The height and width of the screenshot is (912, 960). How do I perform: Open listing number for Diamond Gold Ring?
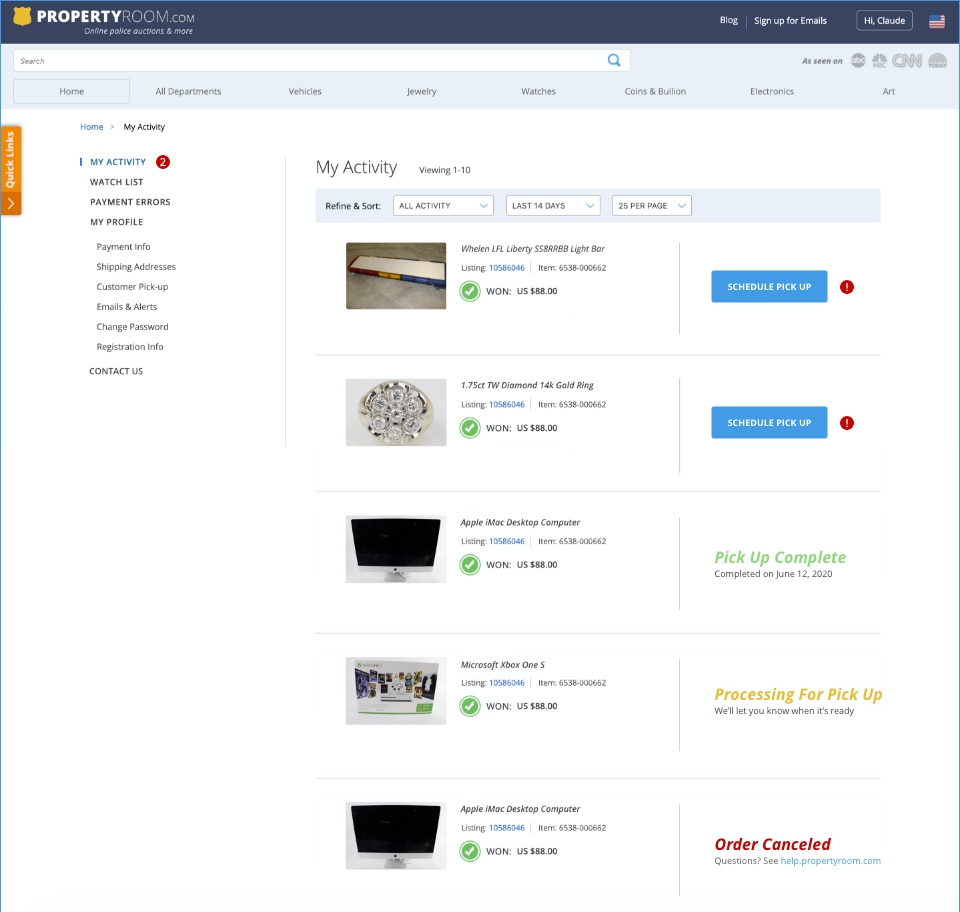(506, 405)
